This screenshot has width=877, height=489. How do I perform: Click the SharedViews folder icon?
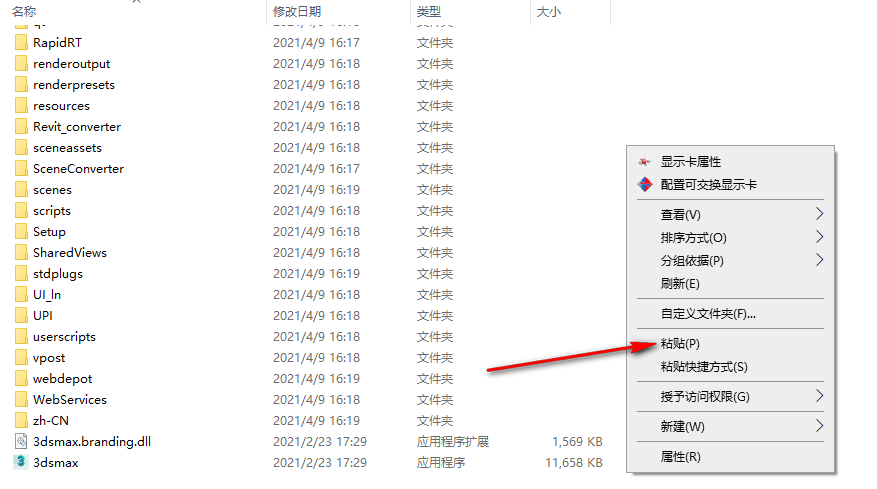(x=21, y=252)
